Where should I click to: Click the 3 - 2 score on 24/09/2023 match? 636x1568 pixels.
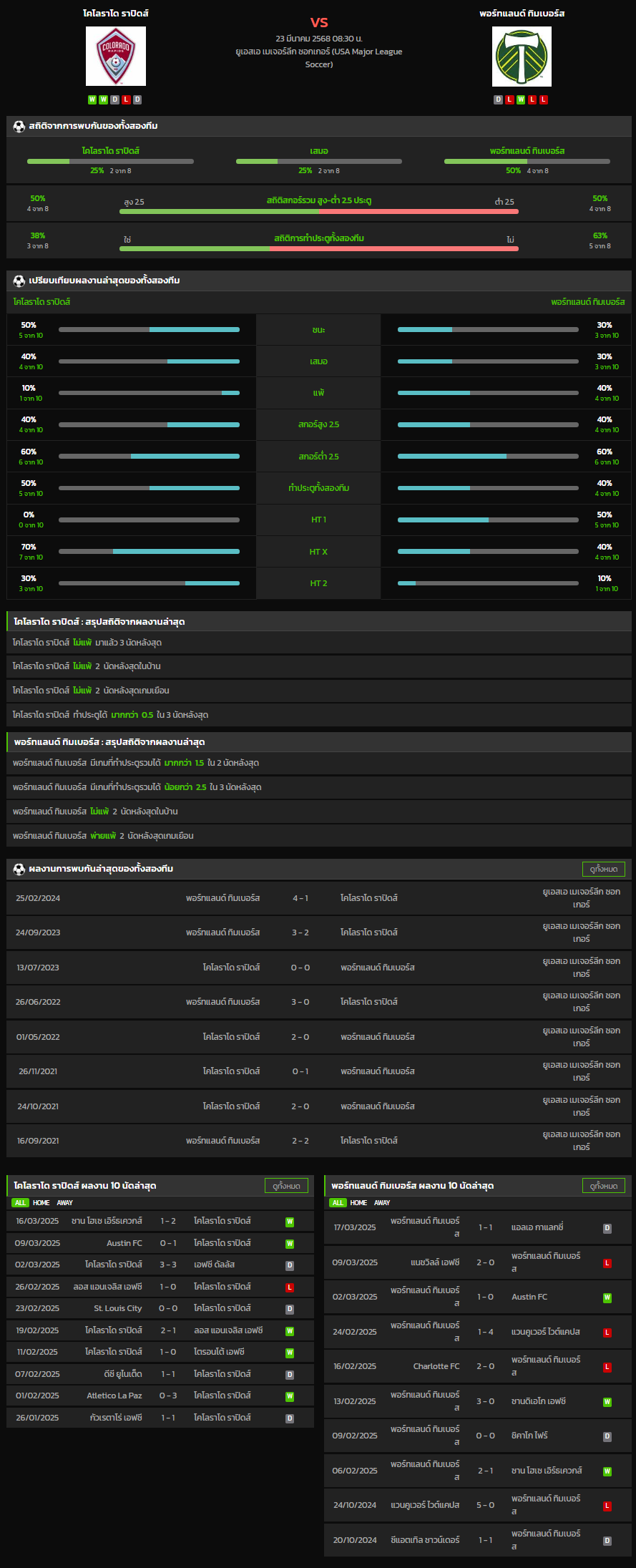(300, 932)
